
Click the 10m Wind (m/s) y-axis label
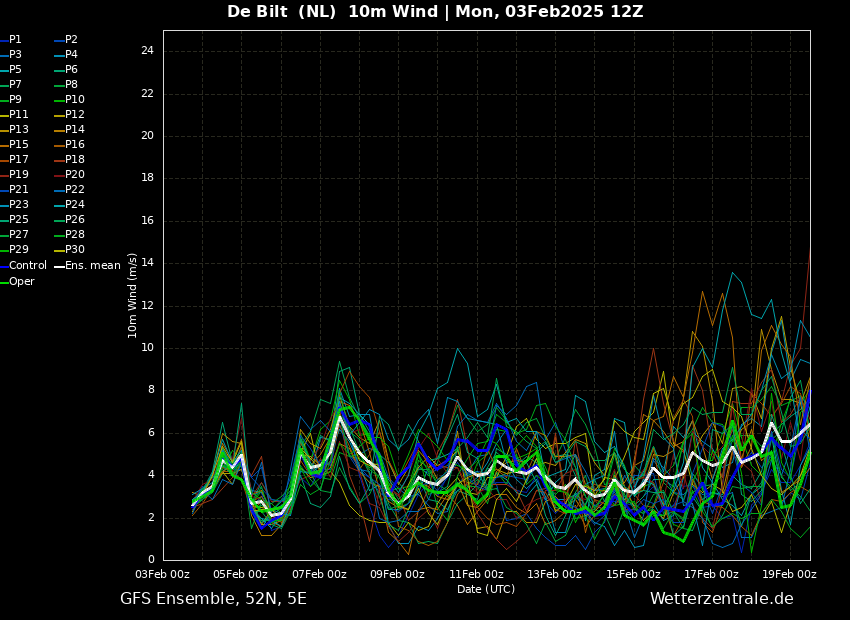click(133, 295)
